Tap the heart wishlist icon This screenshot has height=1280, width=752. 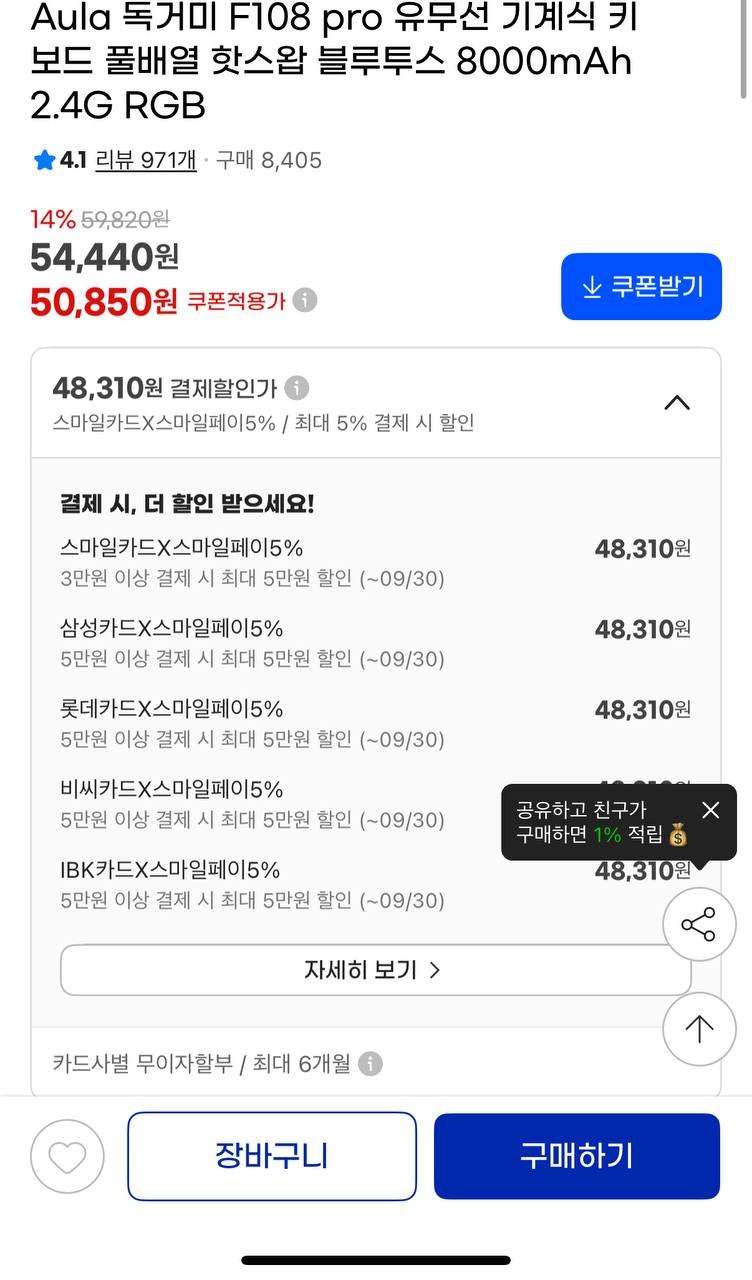(x=67, y=1157)
